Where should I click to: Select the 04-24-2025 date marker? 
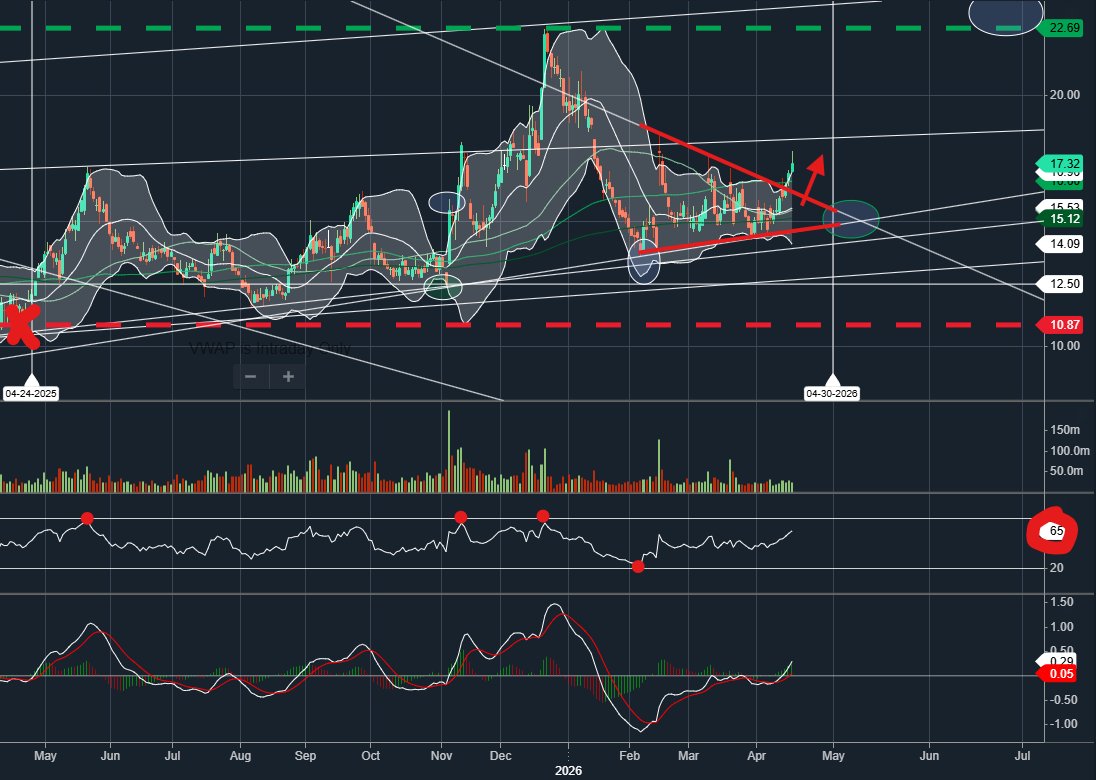31,393
